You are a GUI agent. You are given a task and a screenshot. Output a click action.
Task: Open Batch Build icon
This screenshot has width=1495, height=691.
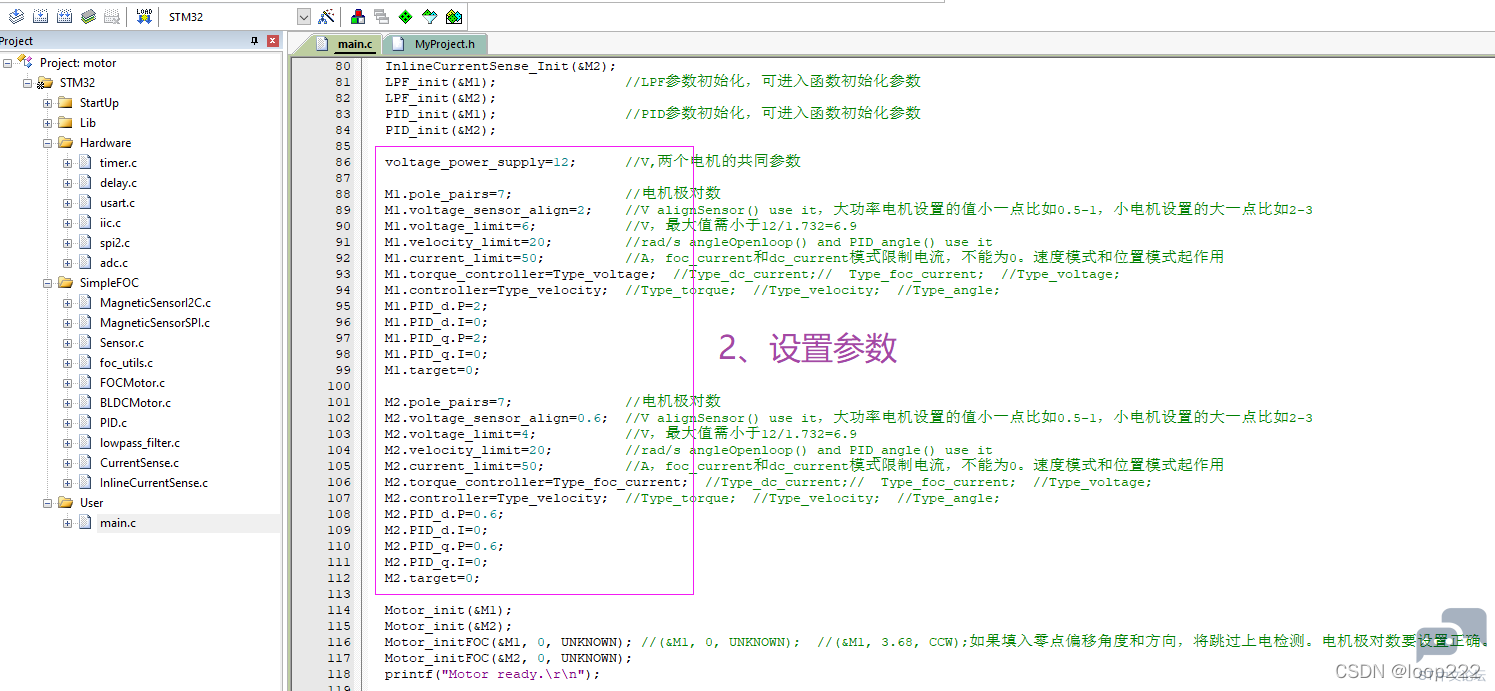pos(88,16)
